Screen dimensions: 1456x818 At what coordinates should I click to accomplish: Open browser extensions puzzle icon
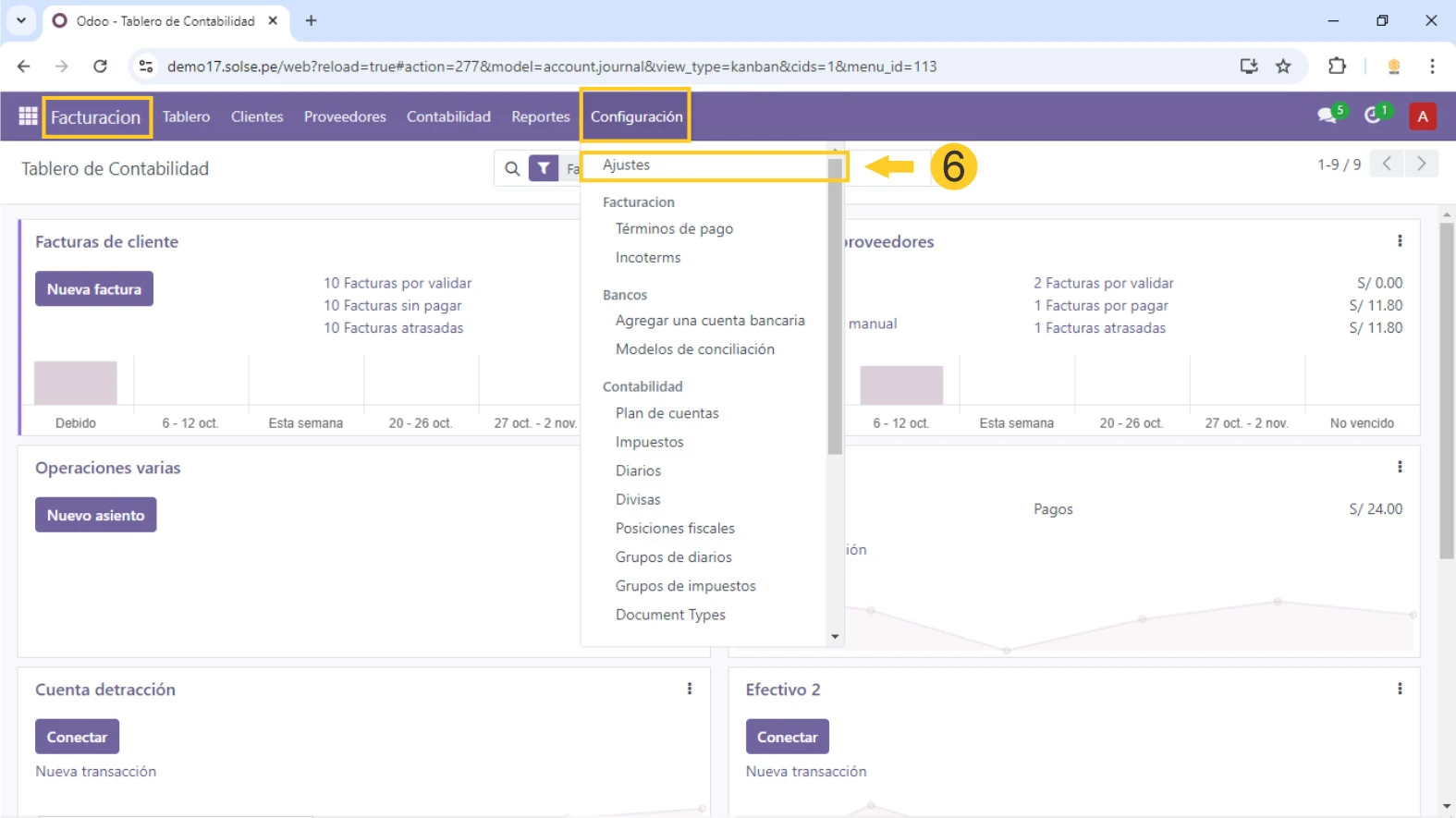[x=1337, y=67]
